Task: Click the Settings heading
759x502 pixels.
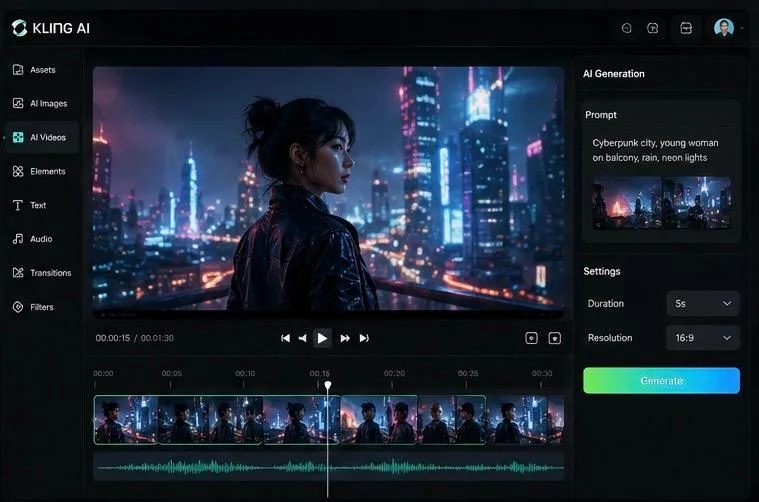Action: coord(602,271)
